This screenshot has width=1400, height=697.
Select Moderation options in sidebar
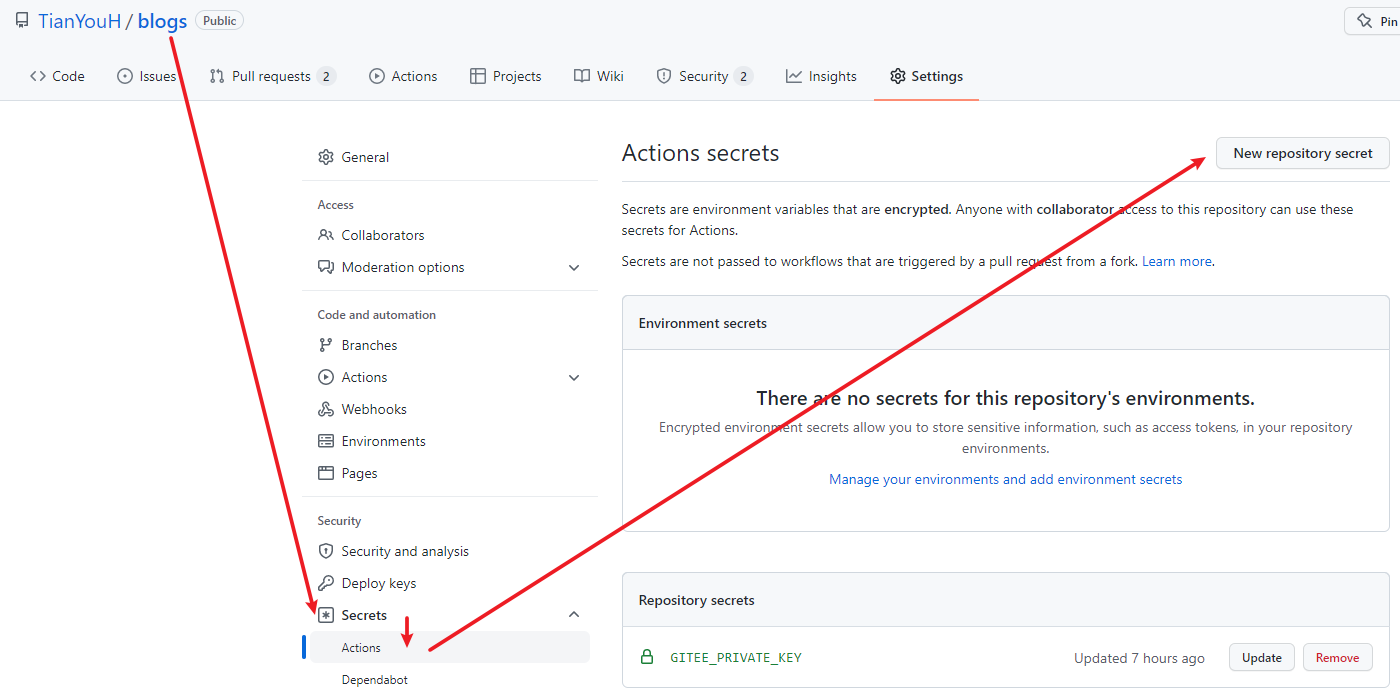point(450,267)
